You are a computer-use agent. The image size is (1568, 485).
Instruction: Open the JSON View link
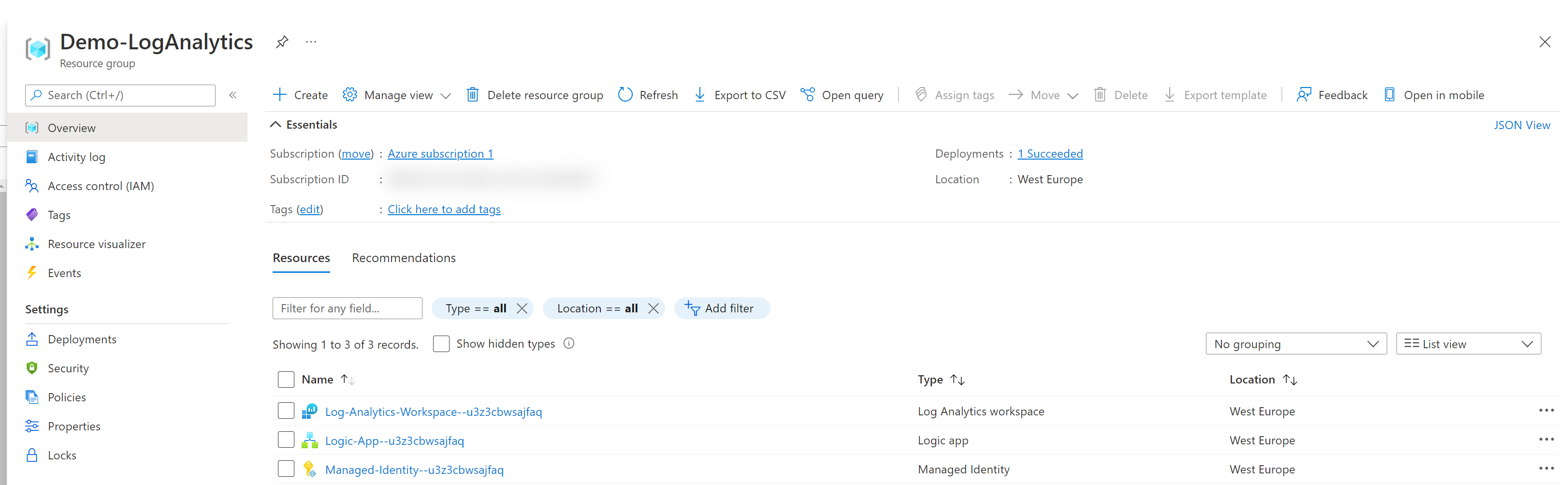[1522, 125]
